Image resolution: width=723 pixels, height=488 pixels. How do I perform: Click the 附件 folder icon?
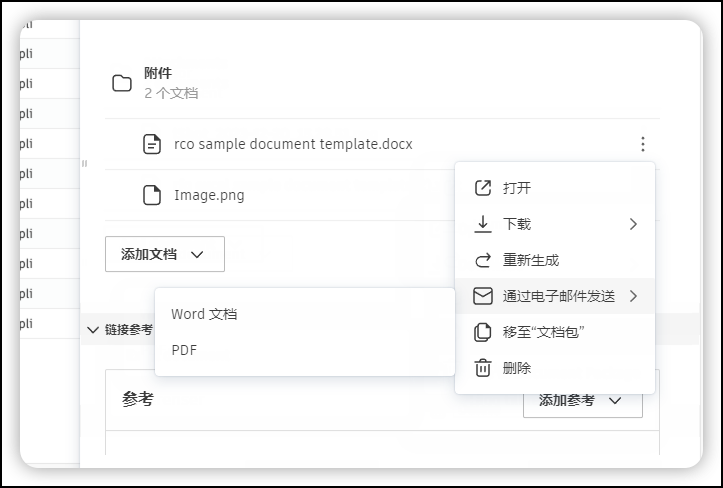(x=122, y=83)
